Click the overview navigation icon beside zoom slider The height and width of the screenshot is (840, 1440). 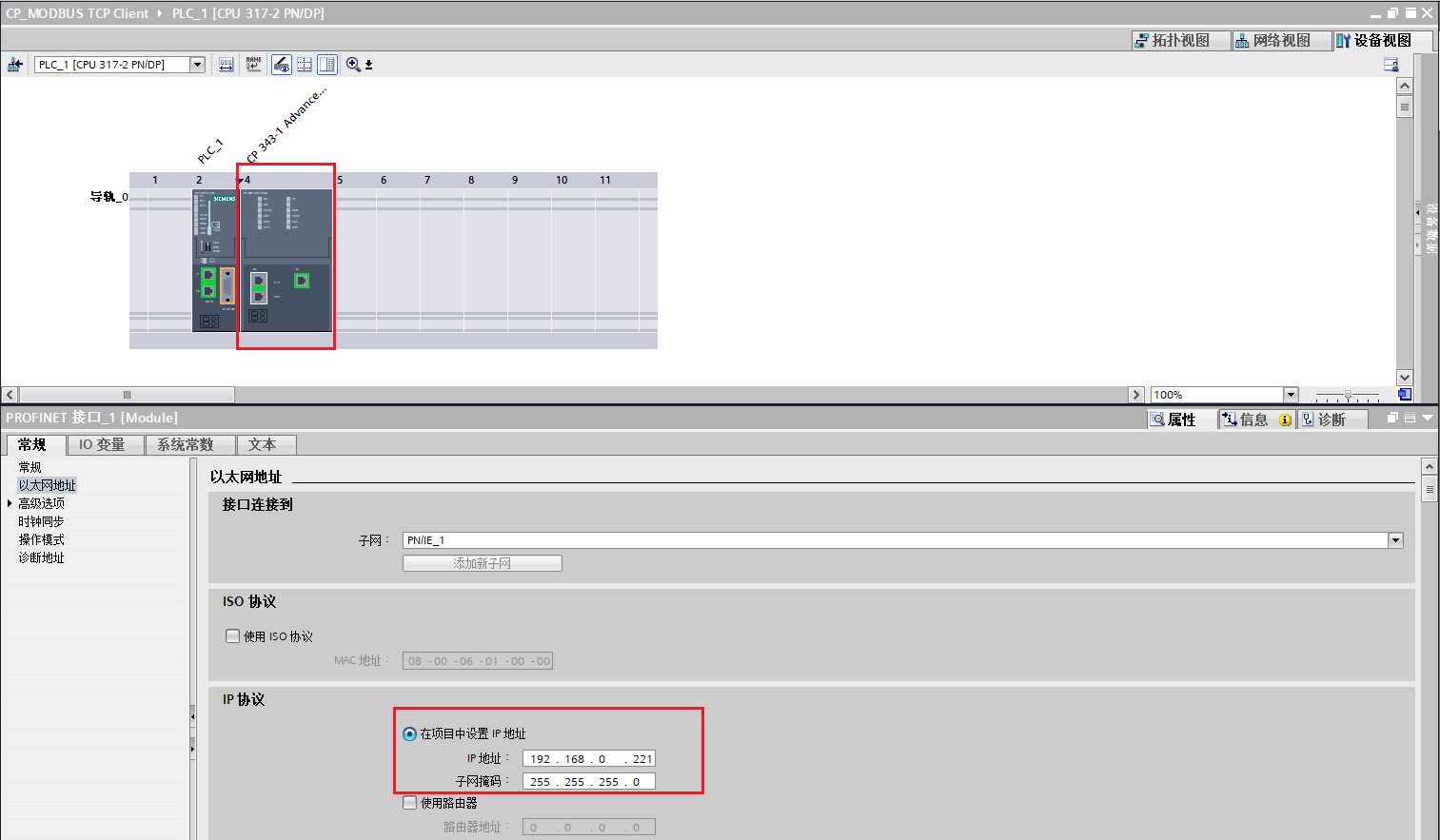tap(1405, 395)
